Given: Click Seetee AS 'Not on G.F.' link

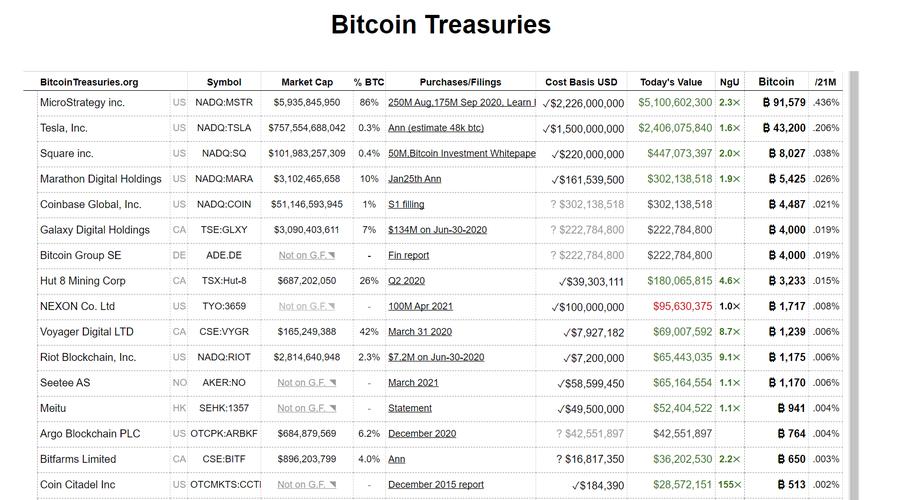Looking at the screenshot, I should point(306,382).
